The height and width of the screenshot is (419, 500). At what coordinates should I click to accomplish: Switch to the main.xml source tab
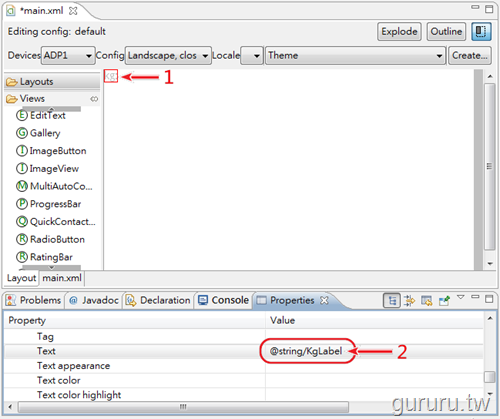click(62, 278)
